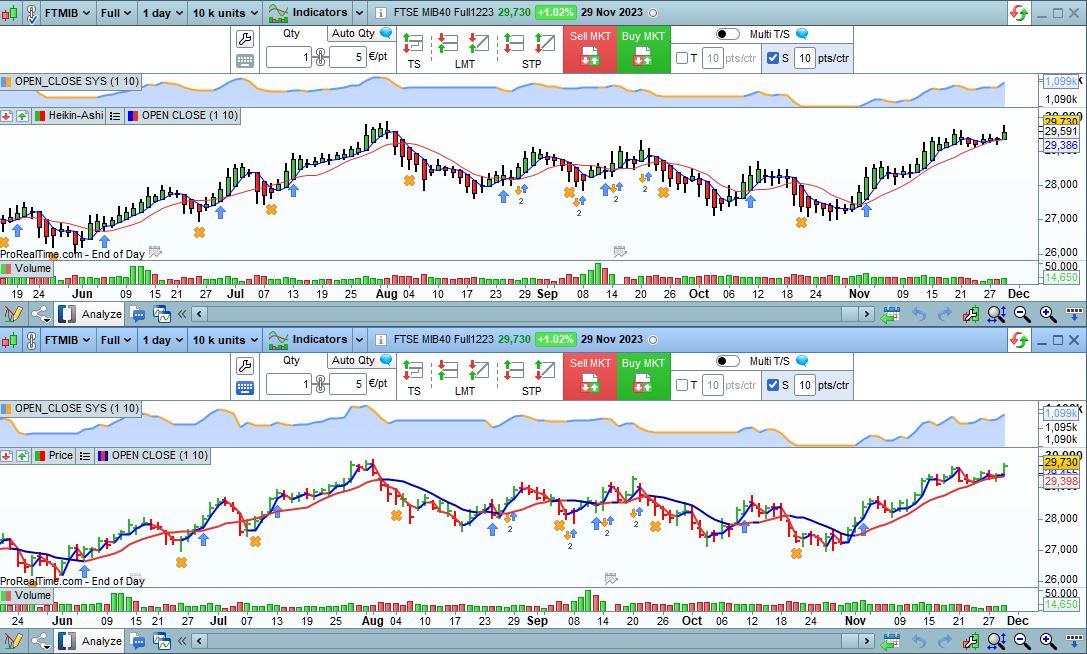Viewport: 1087px width, 654px height.
Task: Click the first LMT limit order icon in top chart
Action: 448,44
